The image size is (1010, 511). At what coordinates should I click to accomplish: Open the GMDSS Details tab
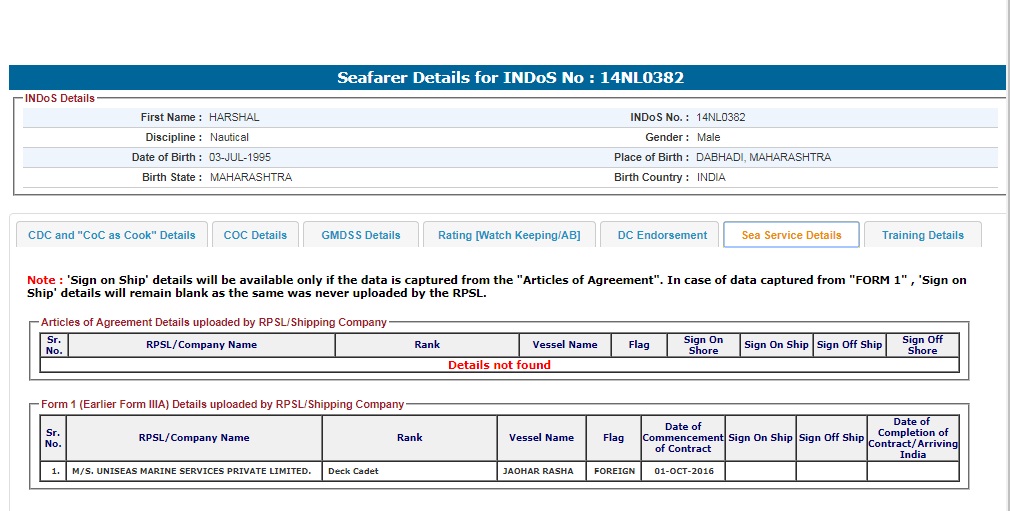click(x=361, y=235)
